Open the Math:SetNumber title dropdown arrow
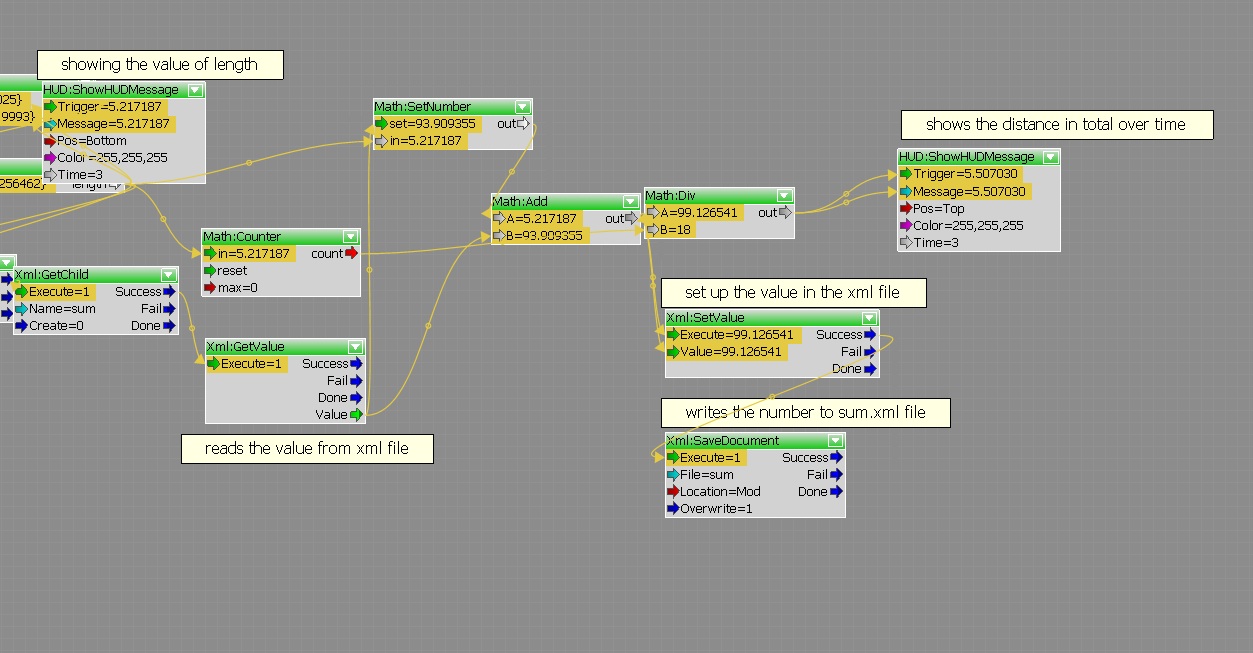The image size is (1253, 653). pyautogui.click(x=522, y=107)
